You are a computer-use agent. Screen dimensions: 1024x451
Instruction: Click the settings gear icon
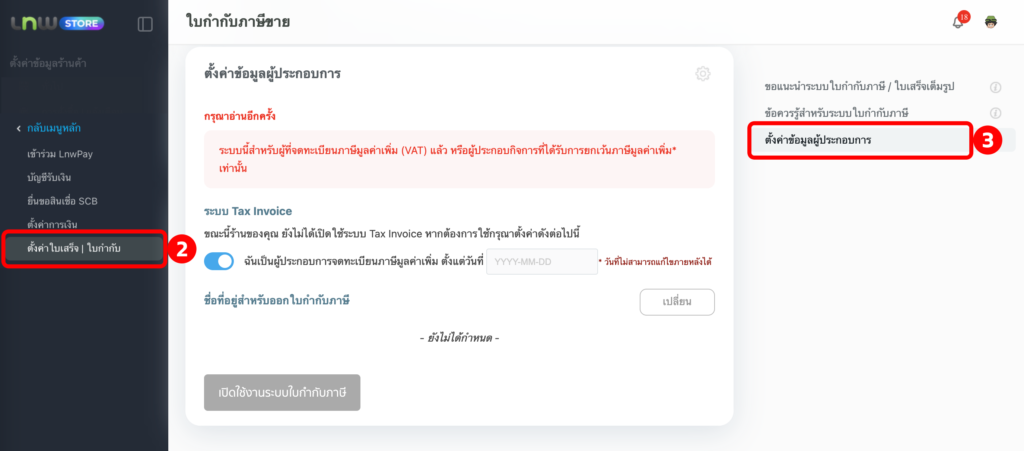point(703,74)
